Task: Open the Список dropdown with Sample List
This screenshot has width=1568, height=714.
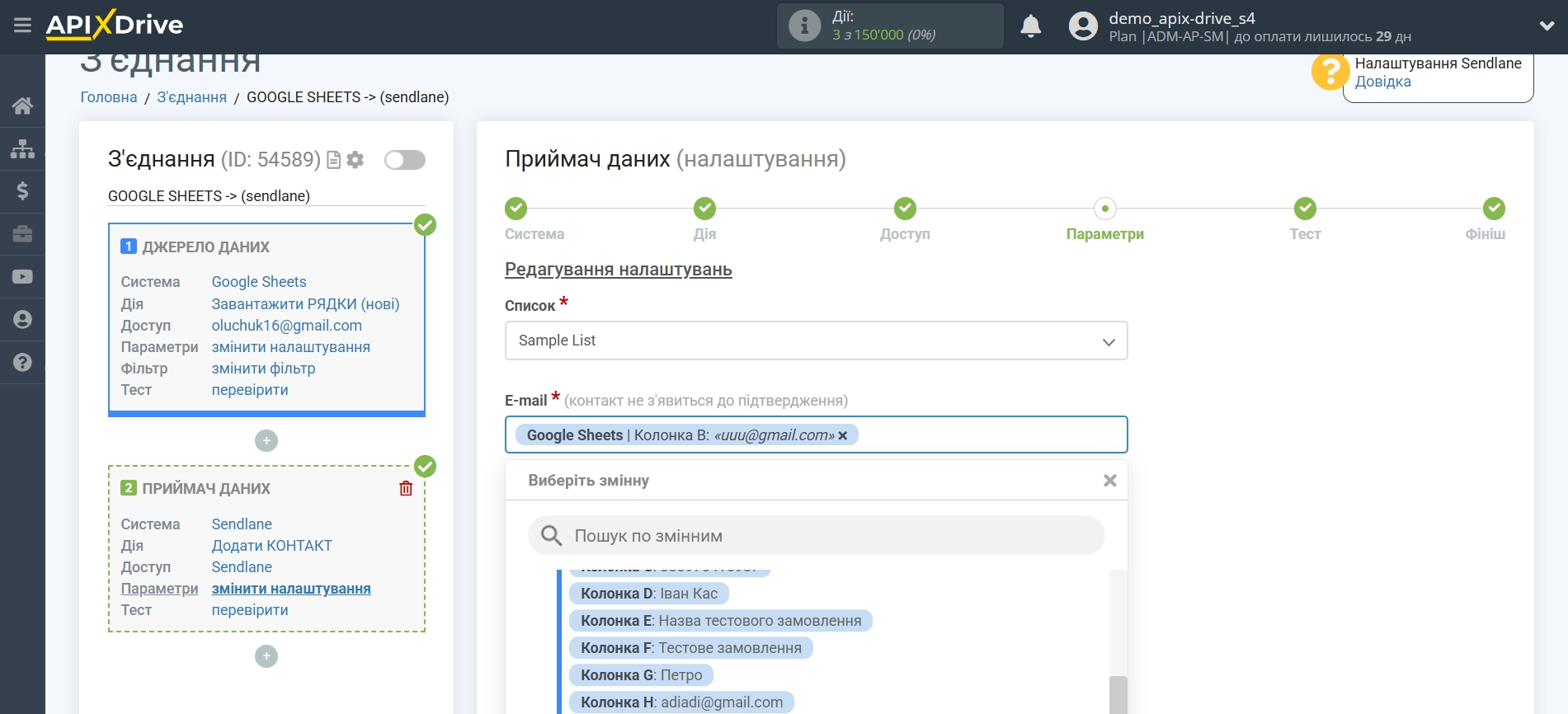Action: (816, 341)
